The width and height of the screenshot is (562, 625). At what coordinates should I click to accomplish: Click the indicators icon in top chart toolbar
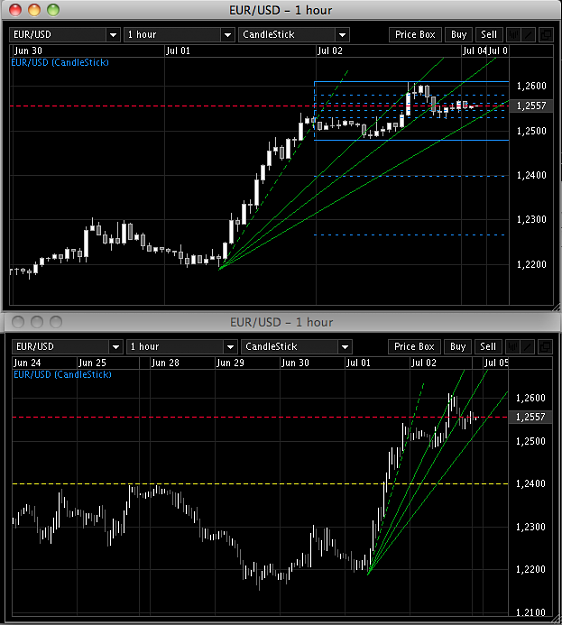click(513, 35)
